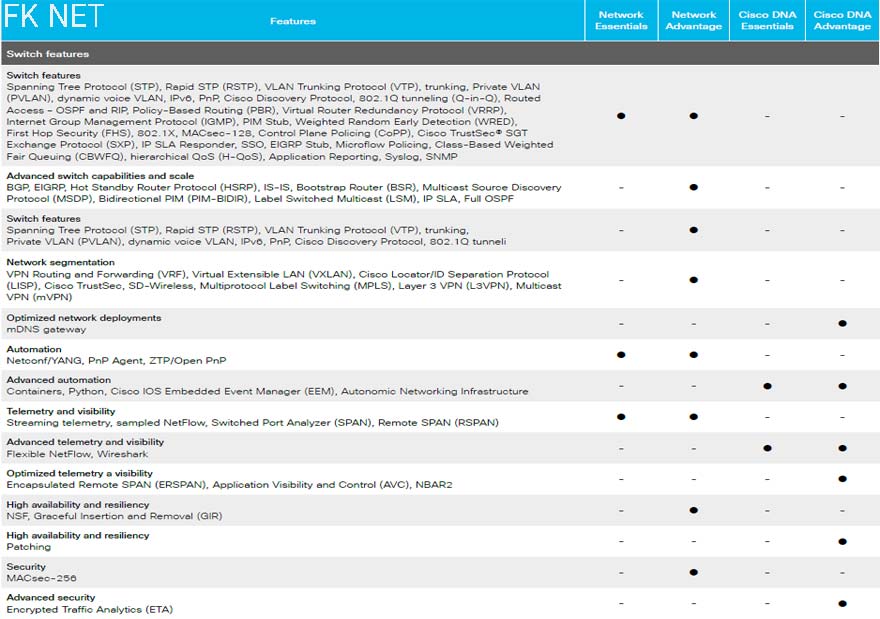Viewport: 880px width, 619px height.
Task: Select the line starting "VPN Routing and Forwarding (VRF)"
Action: coord(277,274)
